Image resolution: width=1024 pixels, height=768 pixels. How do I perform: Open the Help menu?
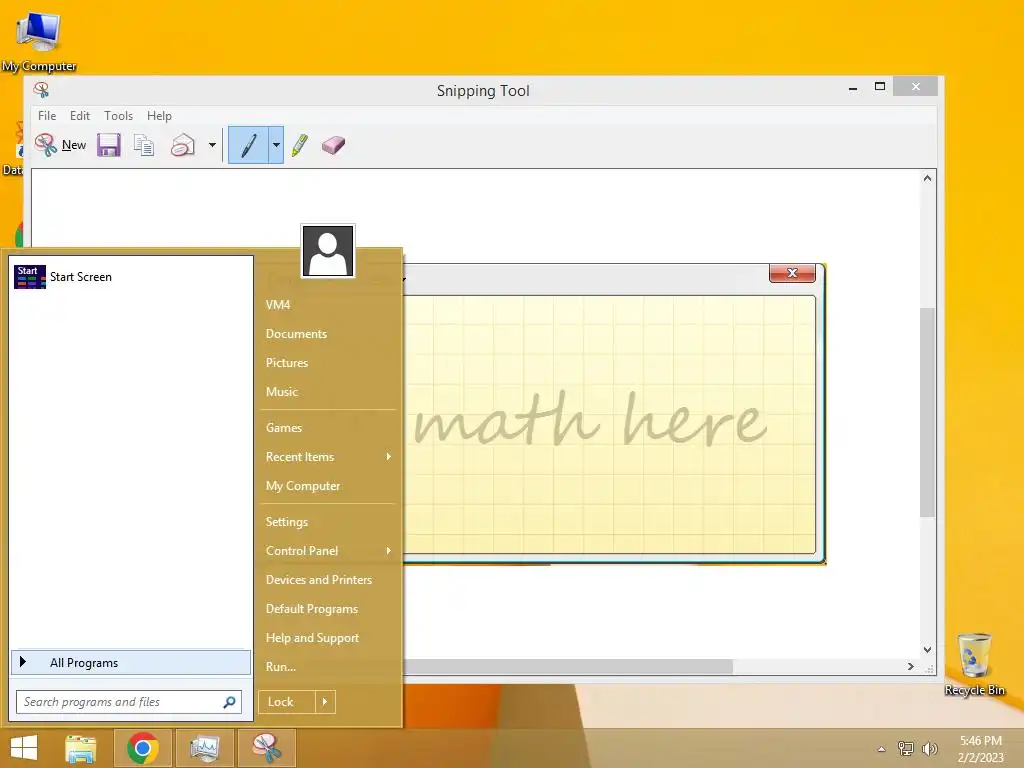(x=159, y=116)
